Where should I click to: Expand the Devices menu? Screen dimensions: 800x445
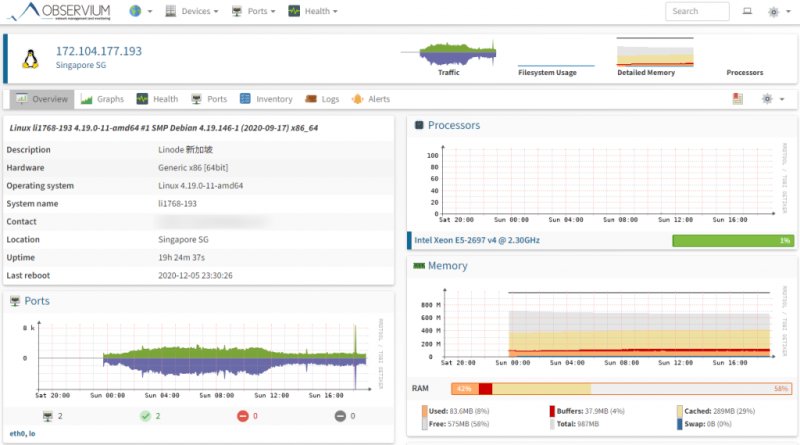(x=192, y=11)
